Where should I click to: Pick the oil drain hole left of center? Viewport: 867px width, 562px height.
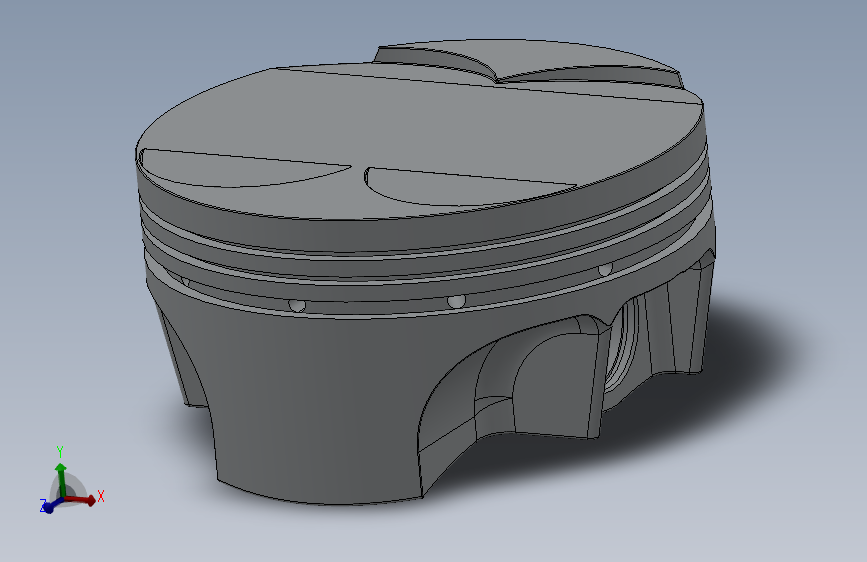click(x=297, y=305)
